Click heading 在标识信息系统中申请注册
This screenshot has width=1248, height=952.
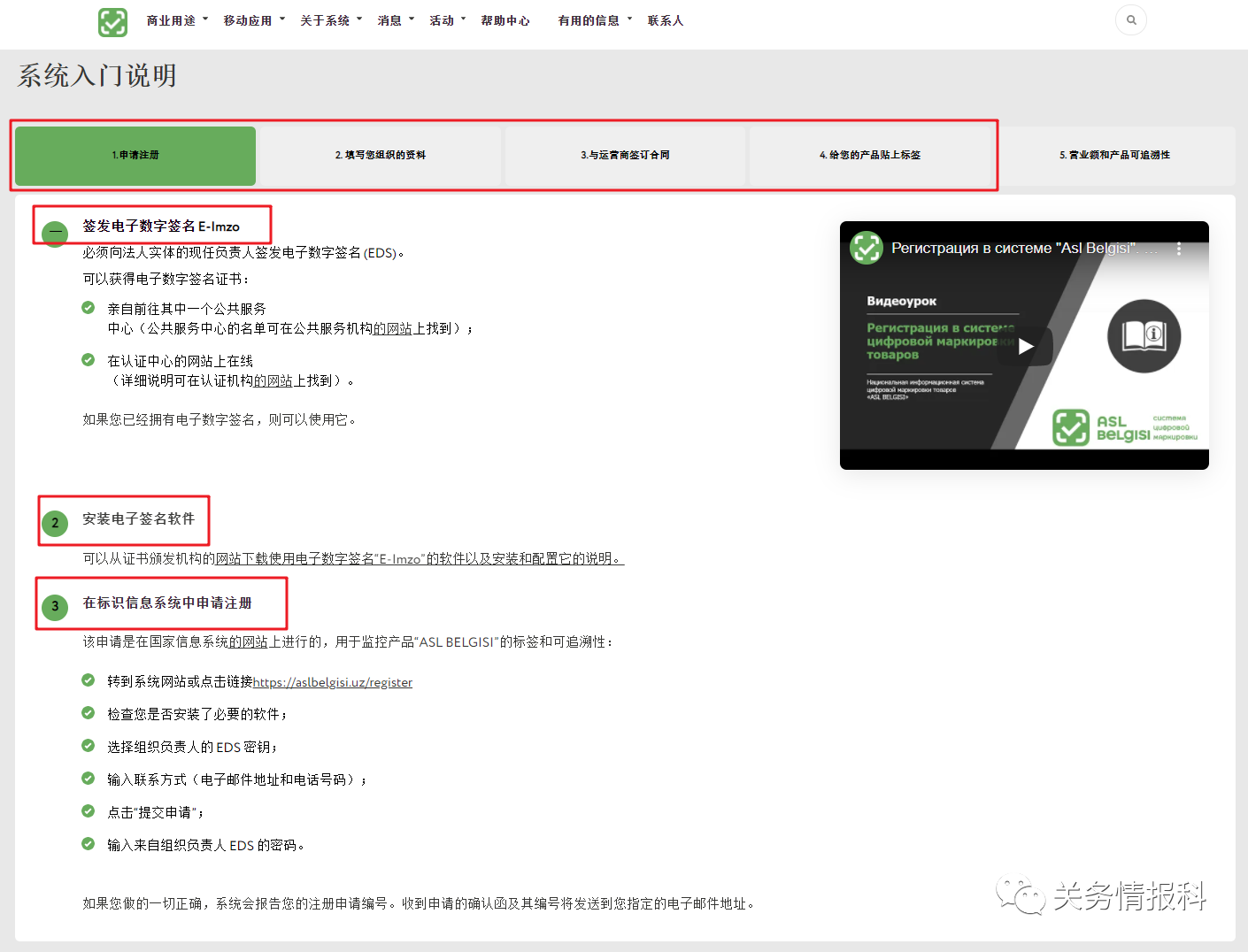coord(167,603)
